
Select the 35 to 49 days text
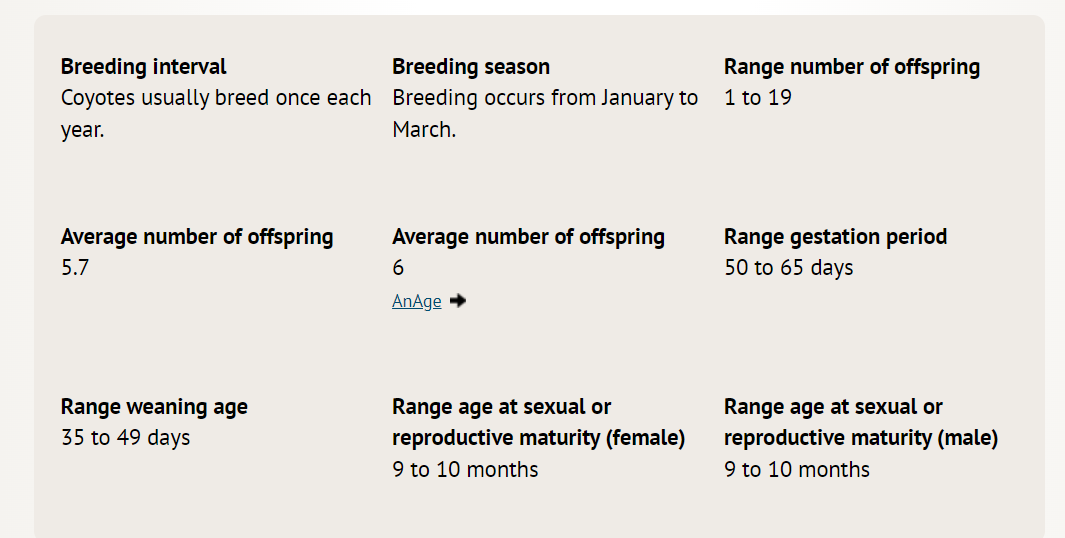[x=125, y=437]
